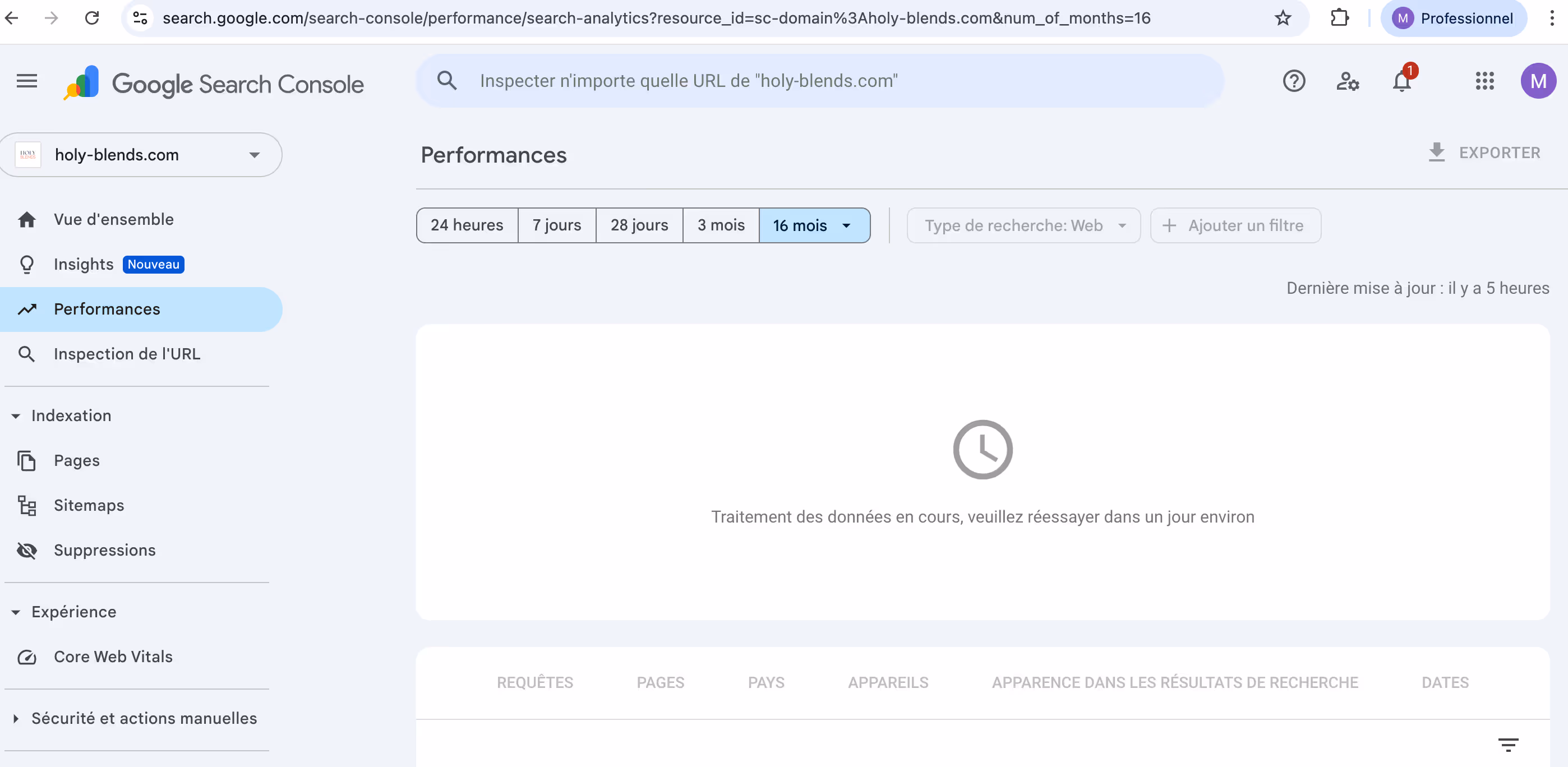Open user and permissions settings icon
Viewport: 1568px width, 767px height.
[x=1347, y=81]
